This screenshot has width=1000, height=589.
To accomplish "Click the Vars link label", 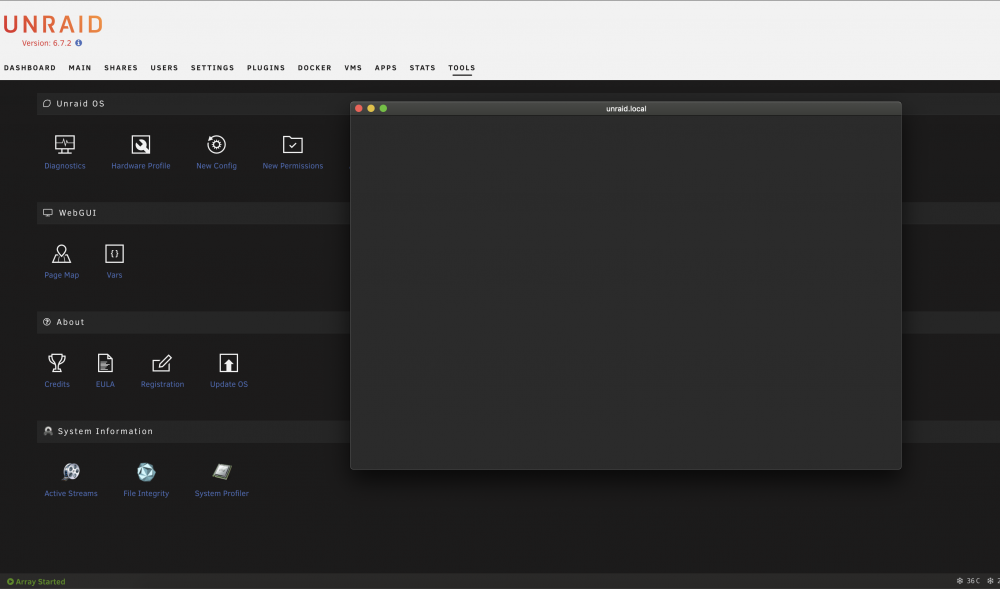I will 114,275.
